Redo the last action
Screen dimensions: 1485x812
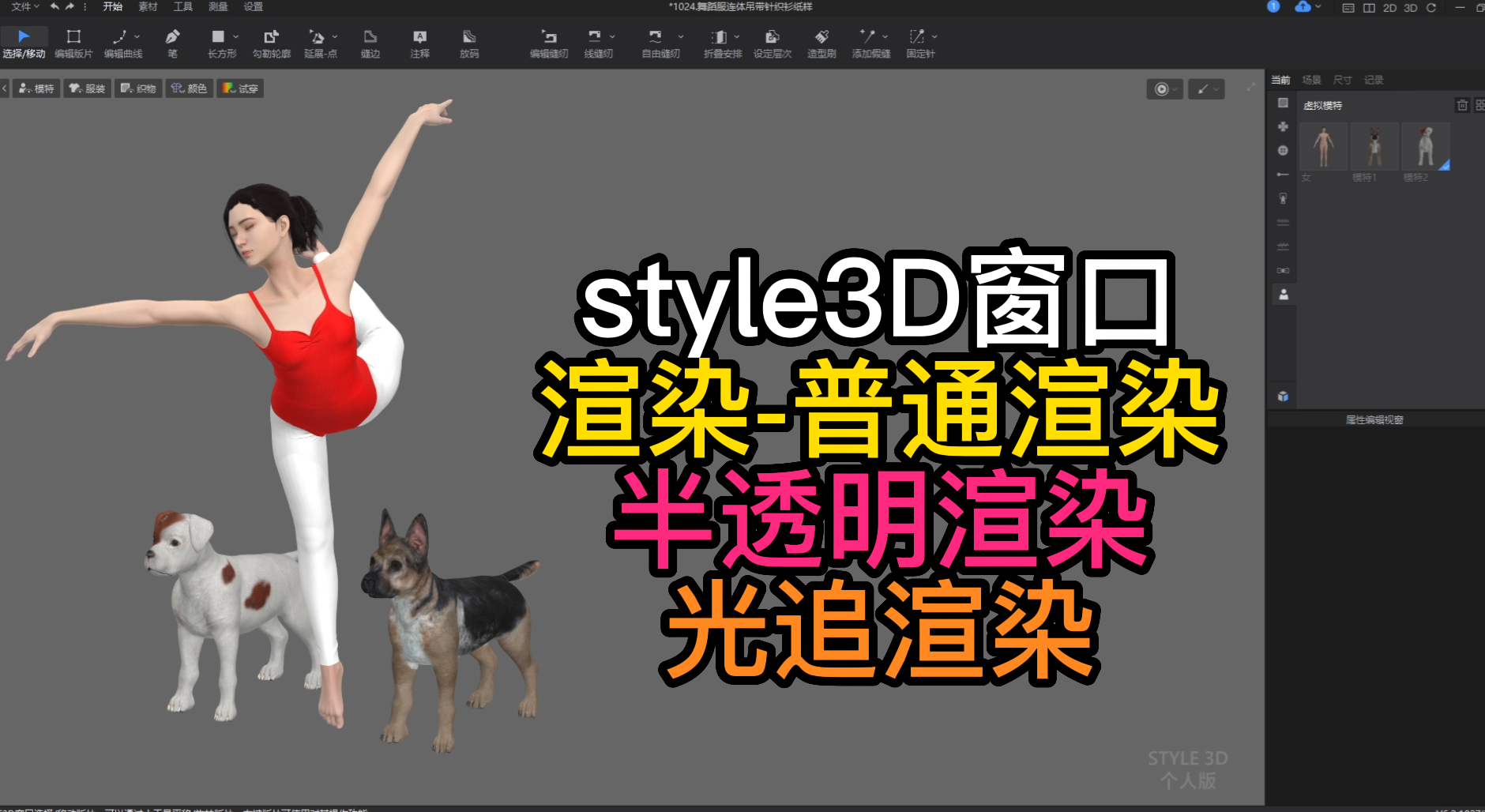[x=70, y=6]
